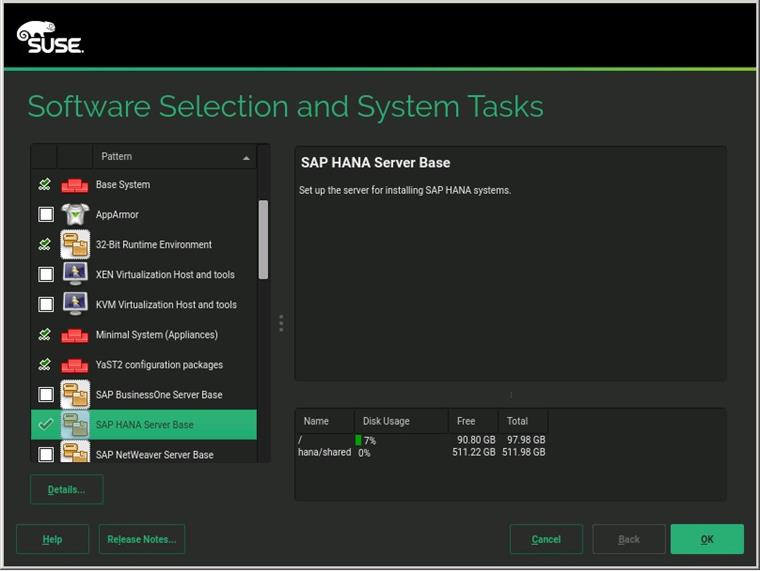Click the pattern list vertical scrollbar thumb
This screenshot has height=571, width=760.
[x=263, y=239]
